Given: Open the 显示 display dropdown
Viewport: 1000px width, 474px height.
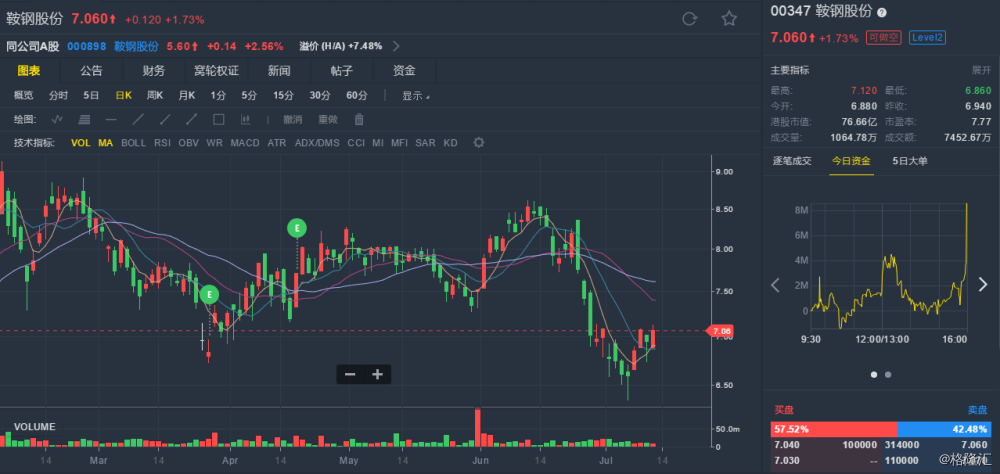Looking at the screenshot, I should point(416,96).
